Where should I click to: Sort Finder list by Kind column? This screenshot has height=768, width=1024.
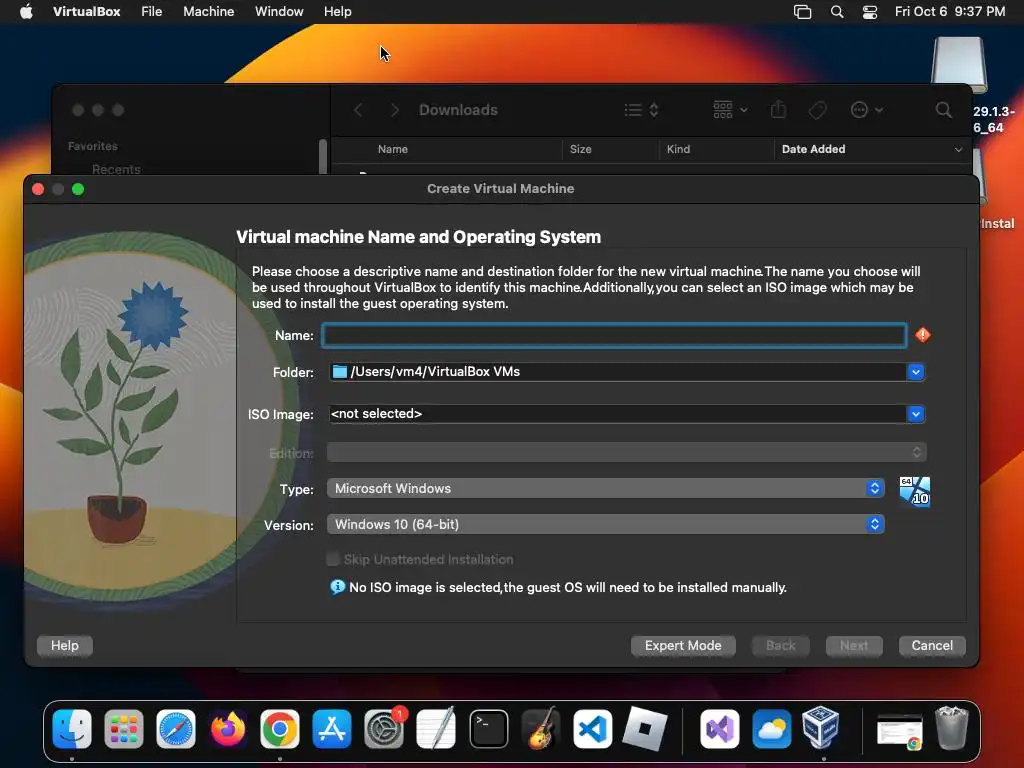click(678, 150)
